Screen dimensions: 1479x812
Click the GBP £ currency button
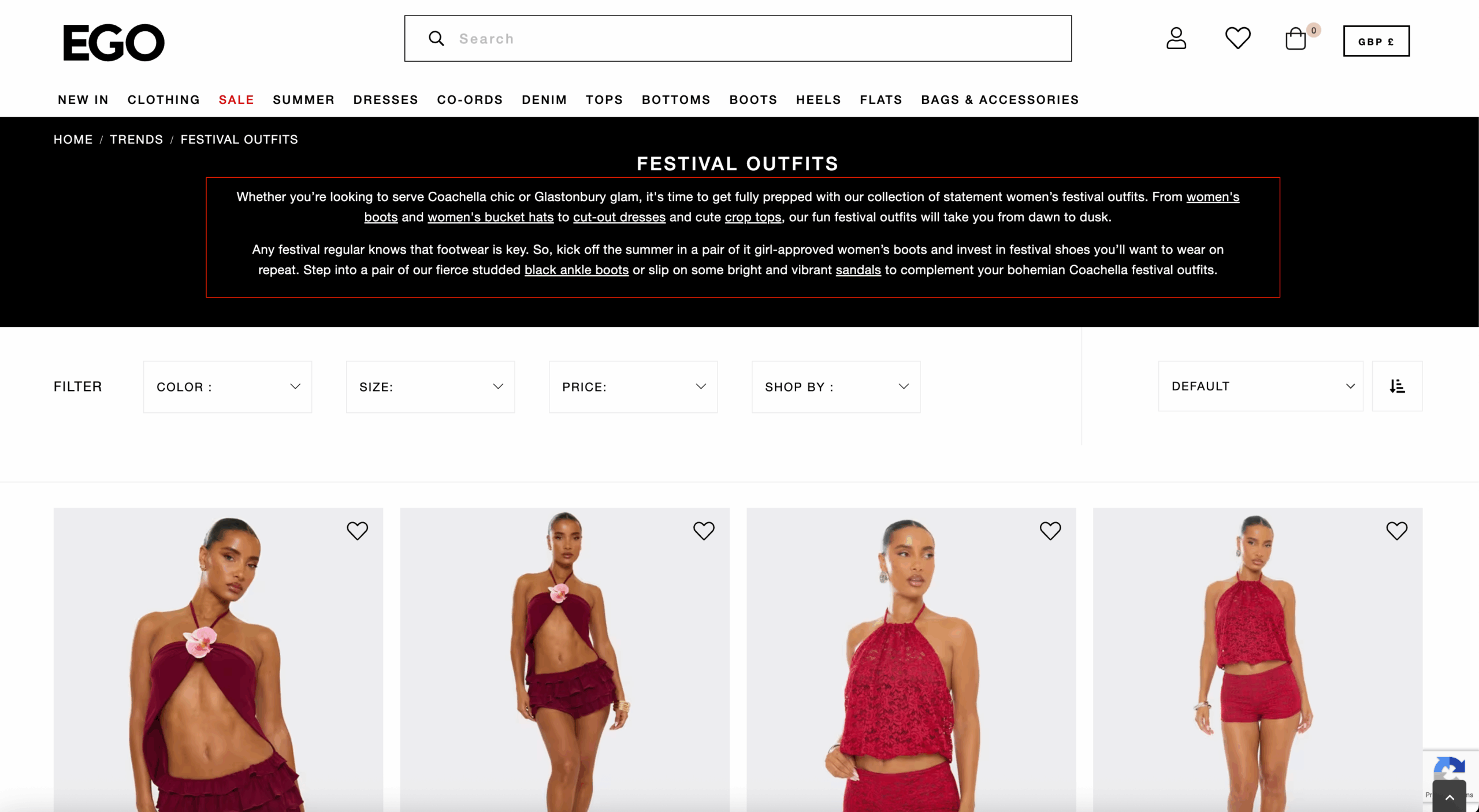click(1376, 41)
